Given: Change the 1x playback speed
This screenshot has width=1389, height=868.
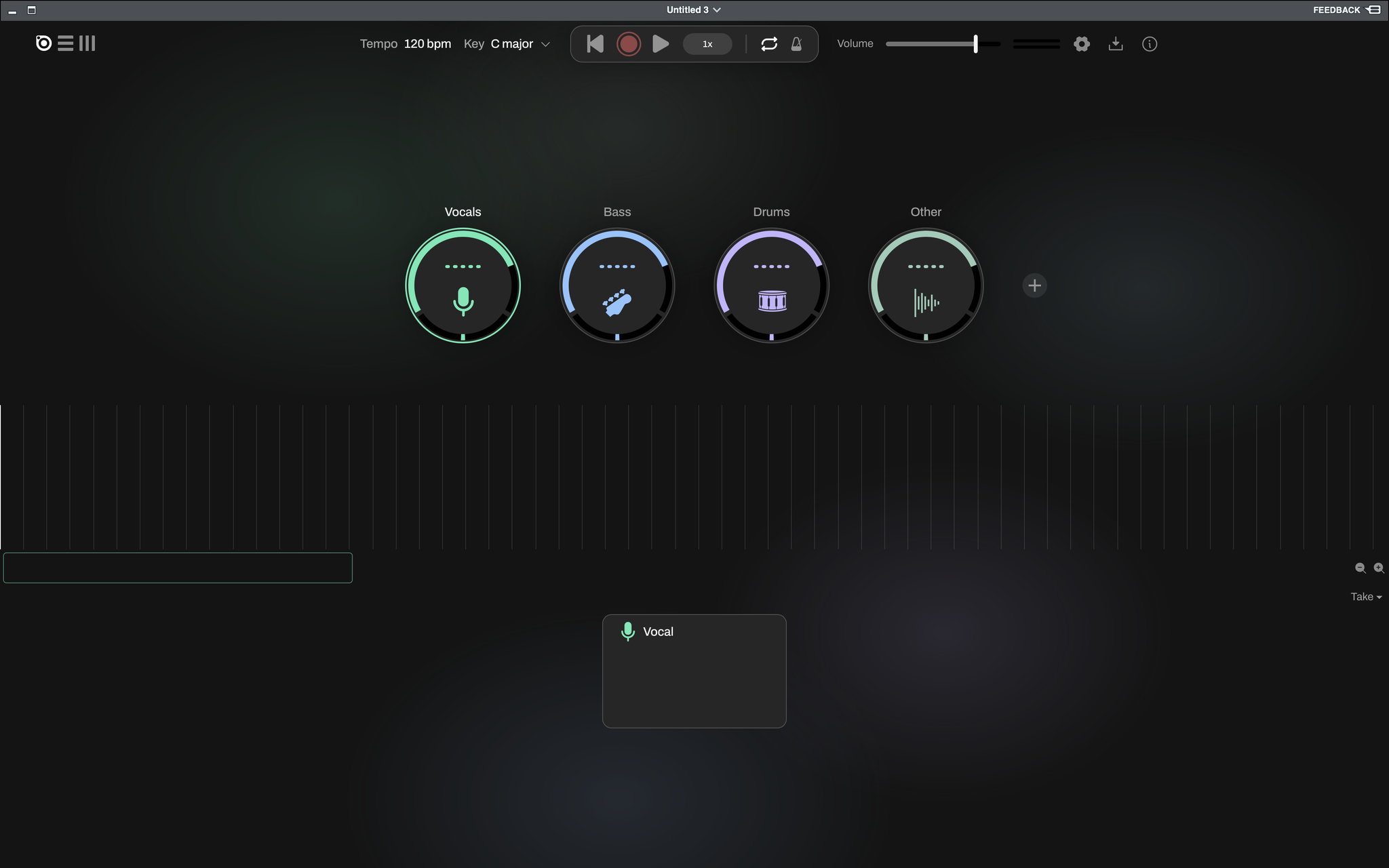Looking at the screenshot, I should 707,44.
